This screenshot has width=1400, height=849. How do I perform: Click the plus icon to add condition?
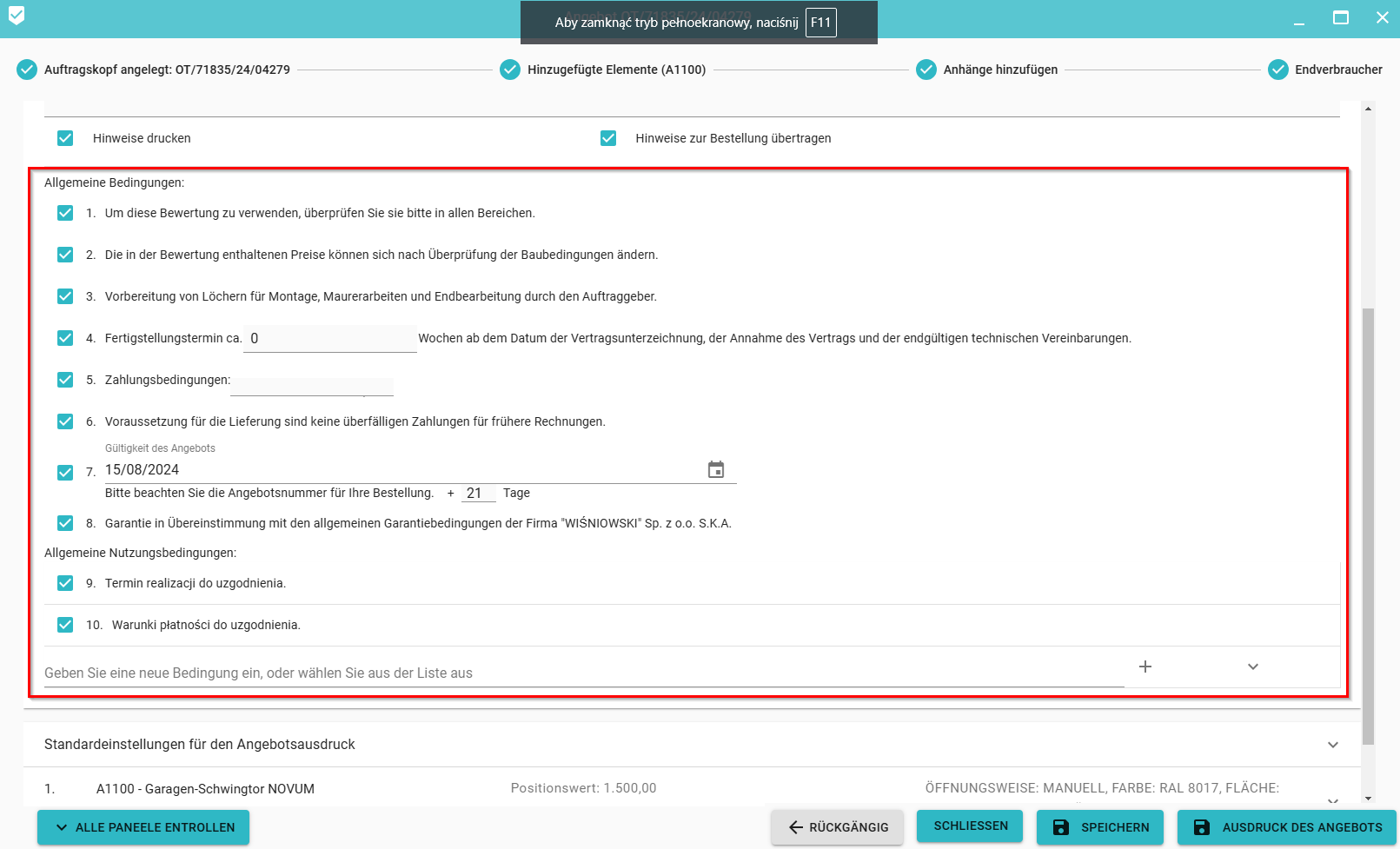(1145, 667)
